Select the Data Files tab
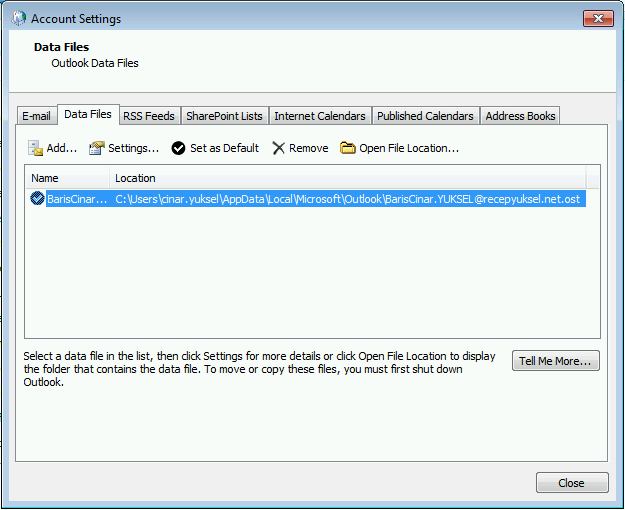The image size is (625, 510). [x=88, y=114]
